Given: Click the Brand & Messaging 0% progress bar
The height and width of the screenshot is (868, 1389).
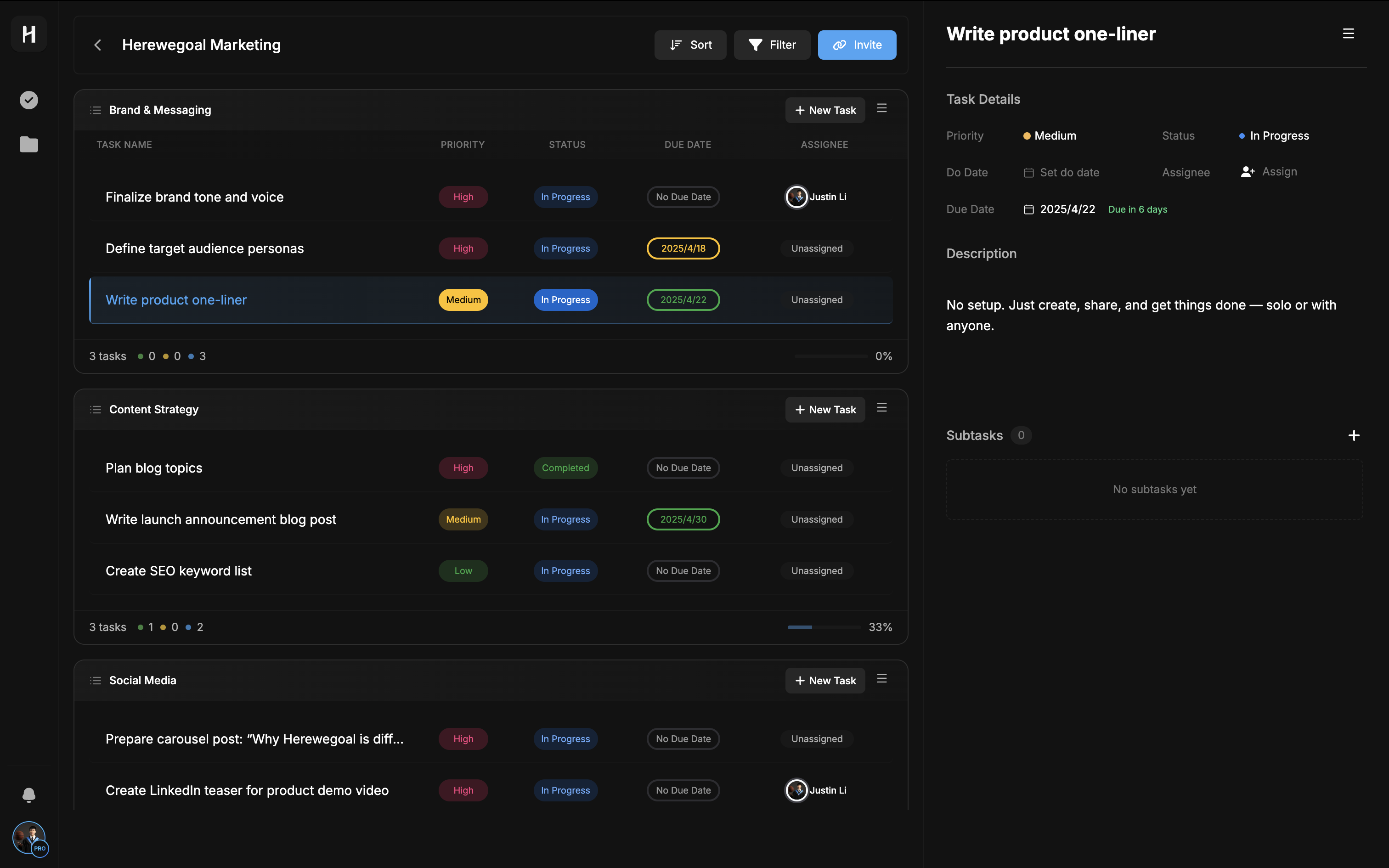Looking at the screenshot, I should tap(831, 356).
